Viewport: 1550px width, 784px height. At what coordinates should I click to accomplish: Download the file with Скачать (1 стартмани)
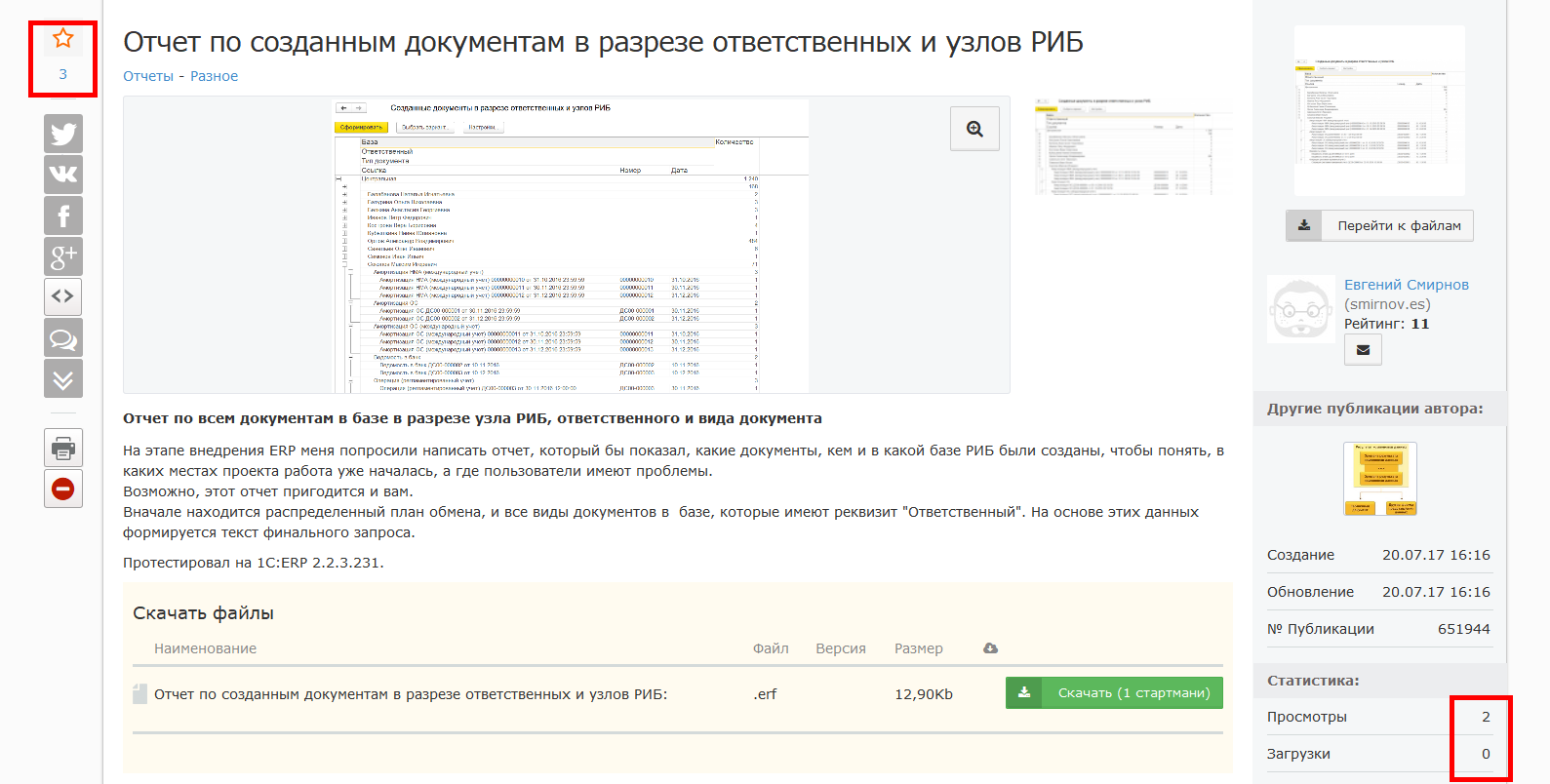(1114, 692)
